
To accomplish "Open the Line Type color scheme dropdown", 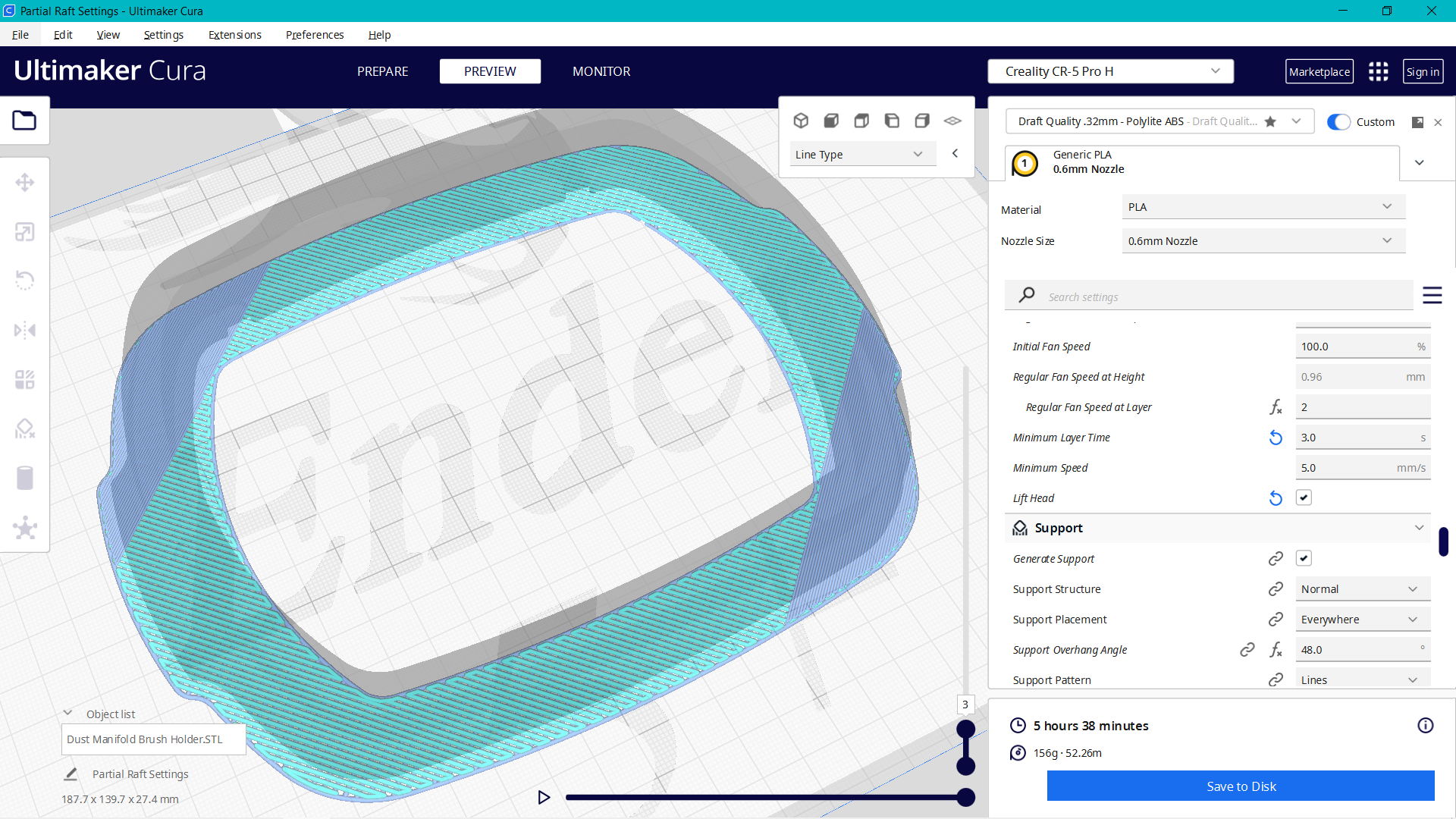I will (x=862, y=153).
